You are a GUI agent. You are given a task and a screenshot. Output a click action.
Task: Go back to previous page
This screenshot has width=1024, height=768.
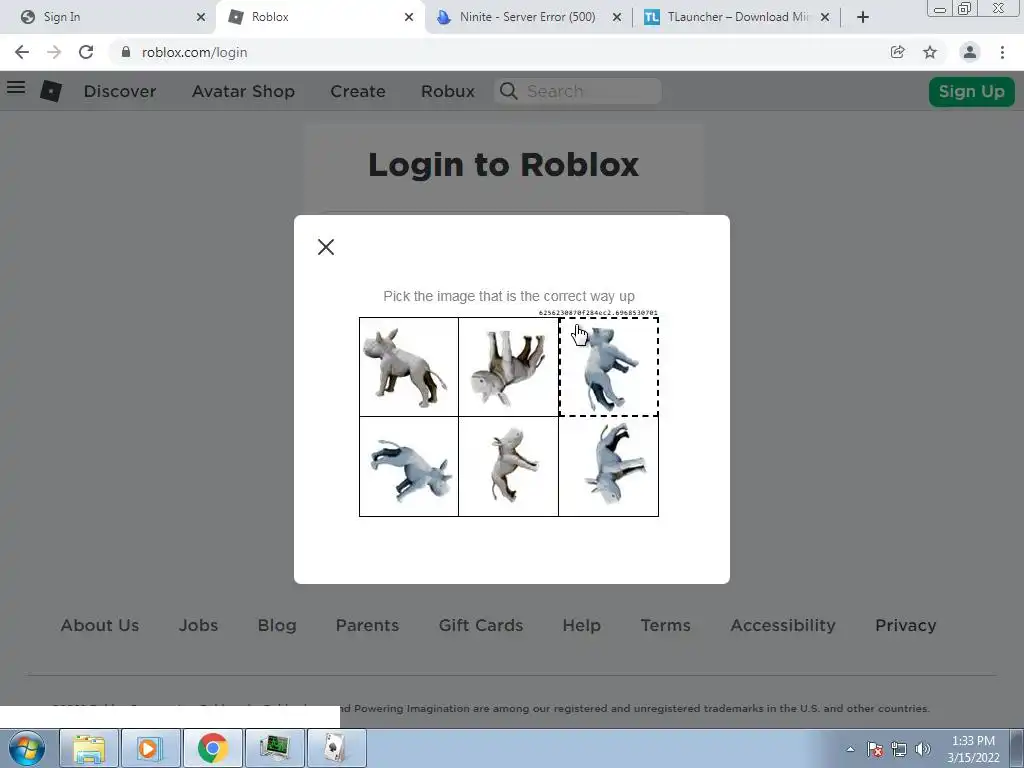[x=22, y=52]
